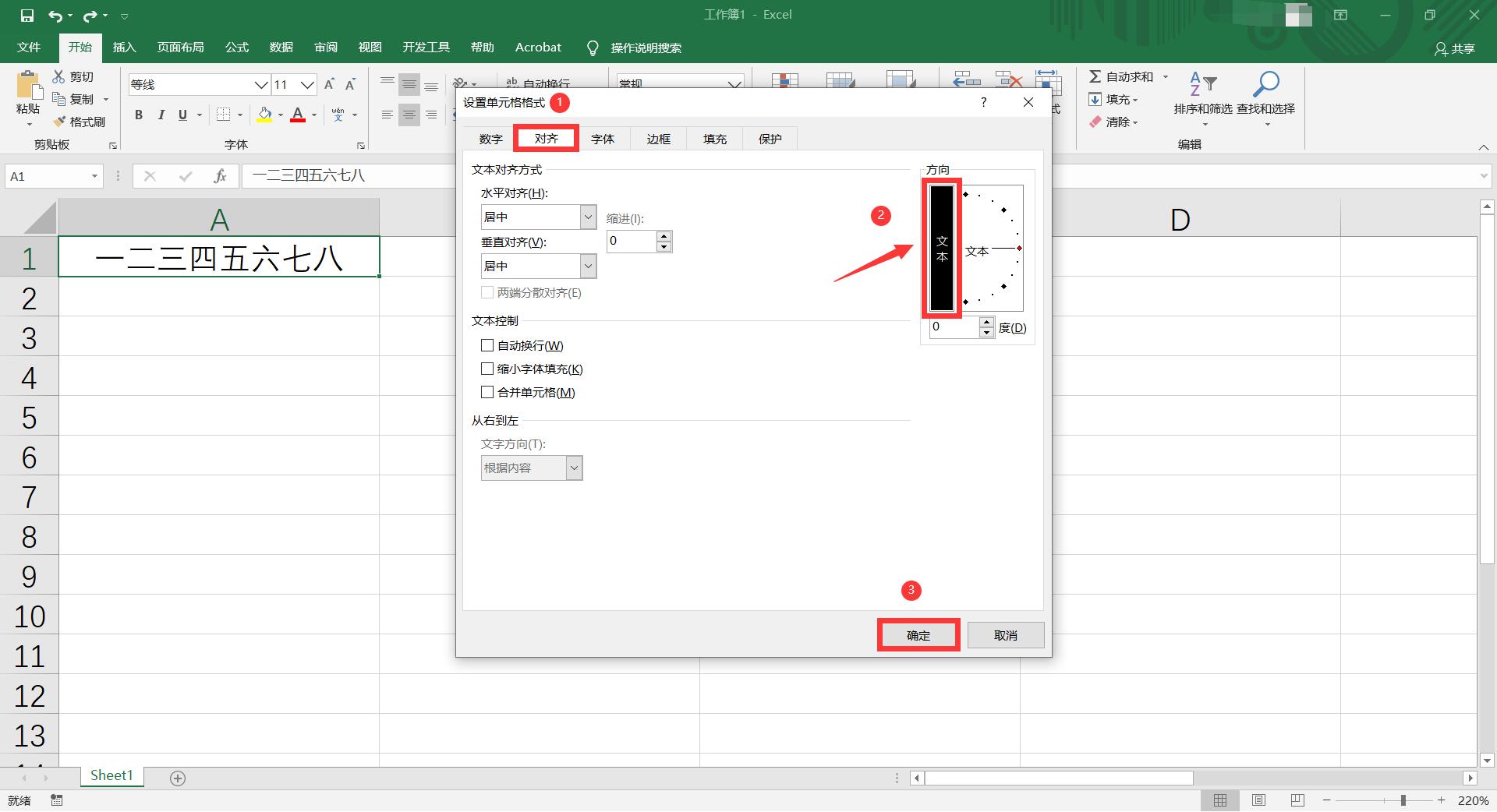
Task: Open the 文件 File menu
Action: (29, 48)
